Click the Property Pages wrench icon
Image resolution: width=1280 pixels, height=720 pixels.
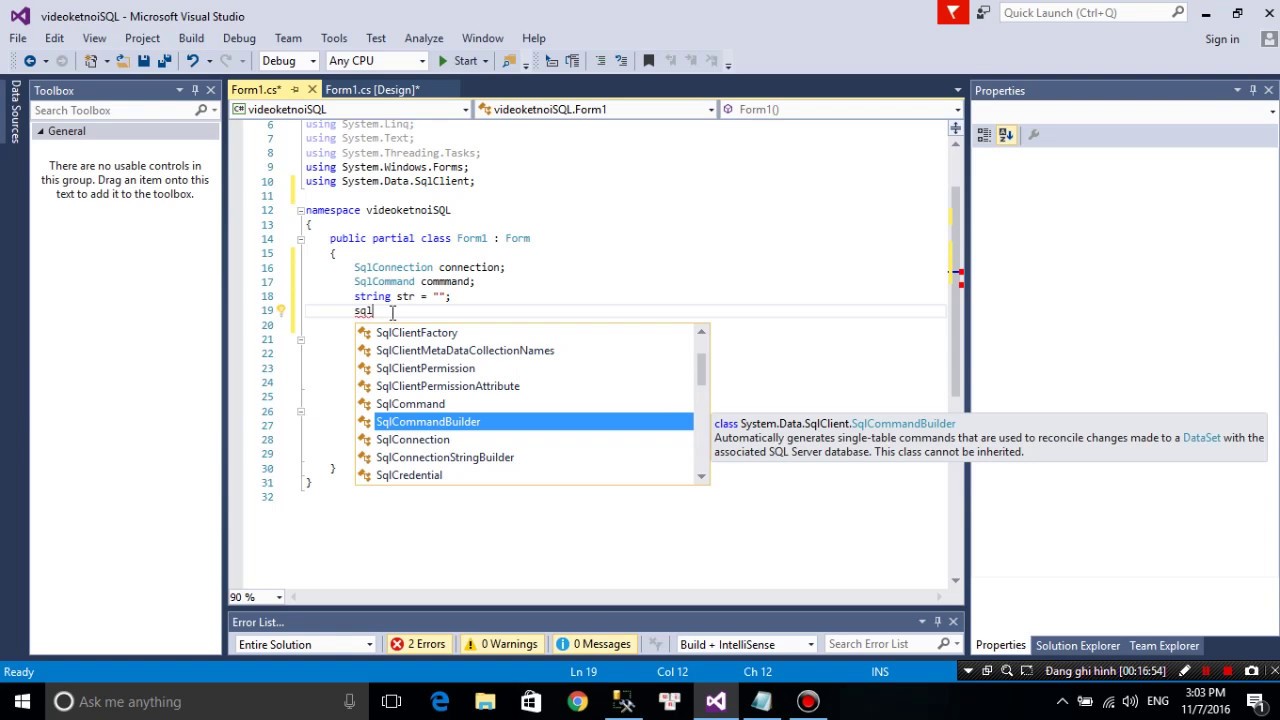tap(1034, 135)
